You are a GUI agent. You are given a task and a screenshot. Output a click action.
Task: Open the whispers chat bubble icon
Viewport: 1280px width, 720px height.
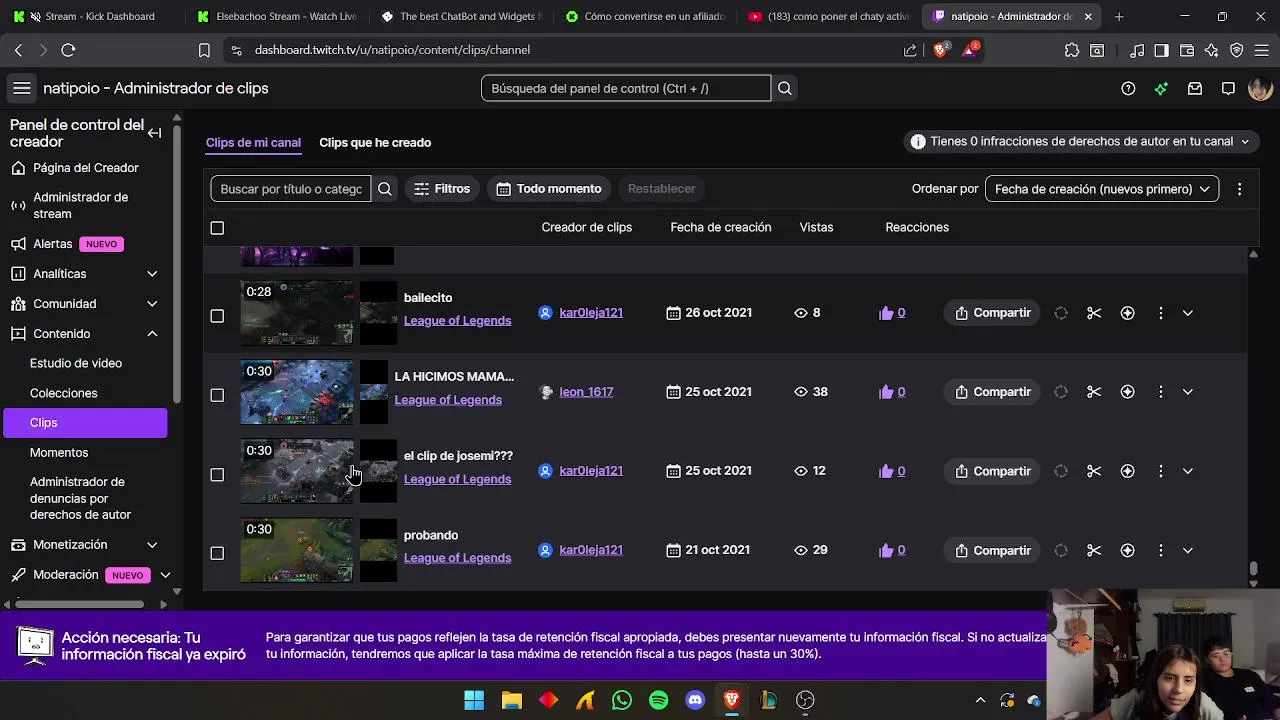click(x=1228, y=88)
